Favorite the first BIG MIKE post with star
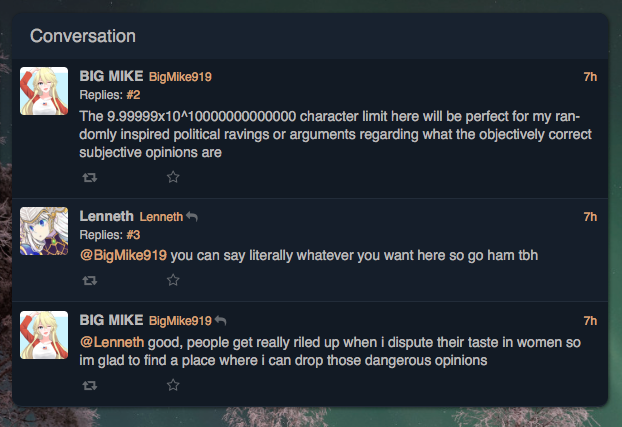The image size is (622, 427). [172, 177]
